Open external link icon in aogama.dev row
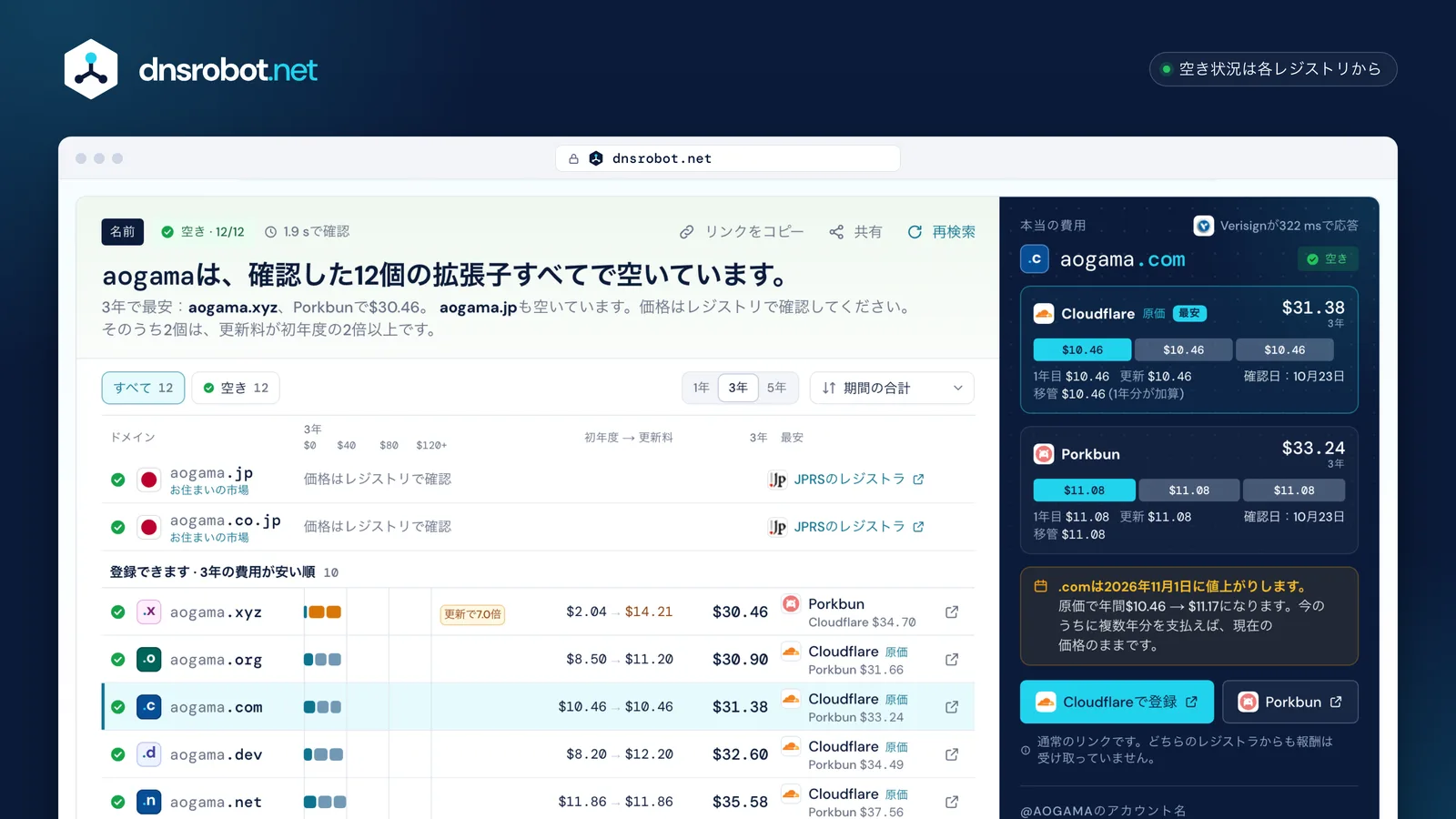The image size is (1456, 819). click(952, 753)
